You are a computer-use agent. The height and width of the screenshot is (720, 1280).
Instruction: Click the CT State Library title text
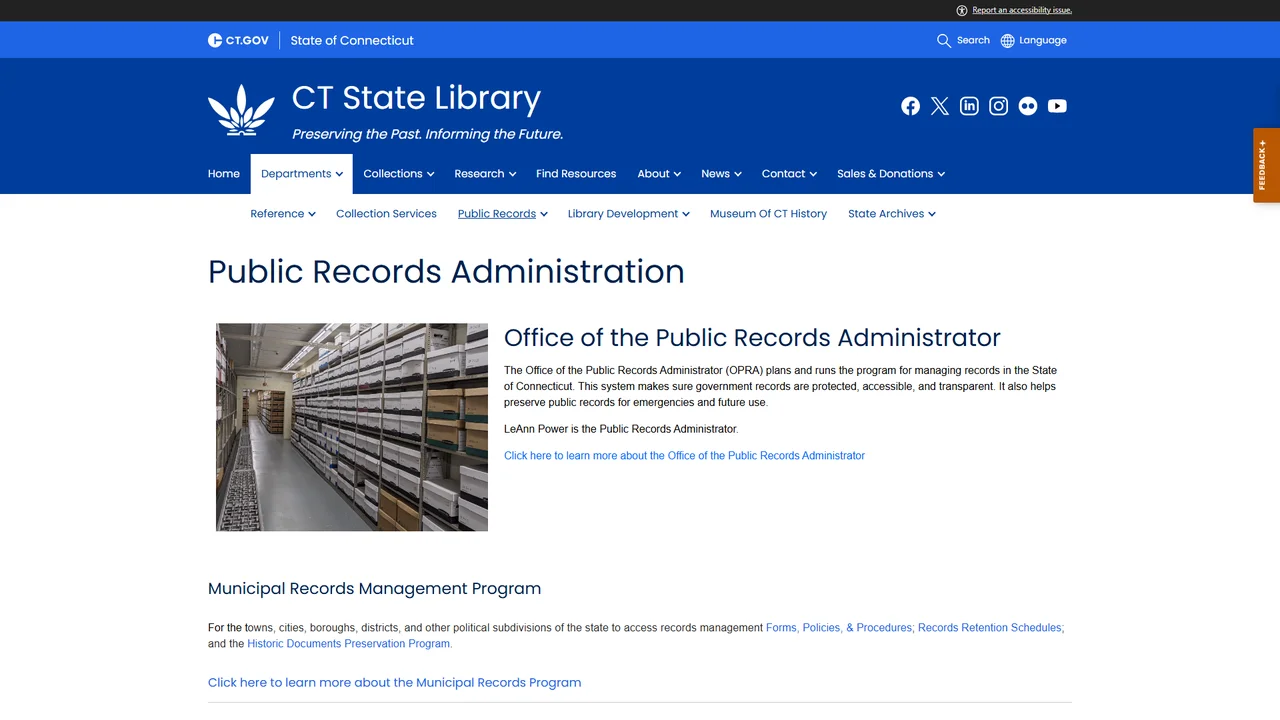(416, 98)
